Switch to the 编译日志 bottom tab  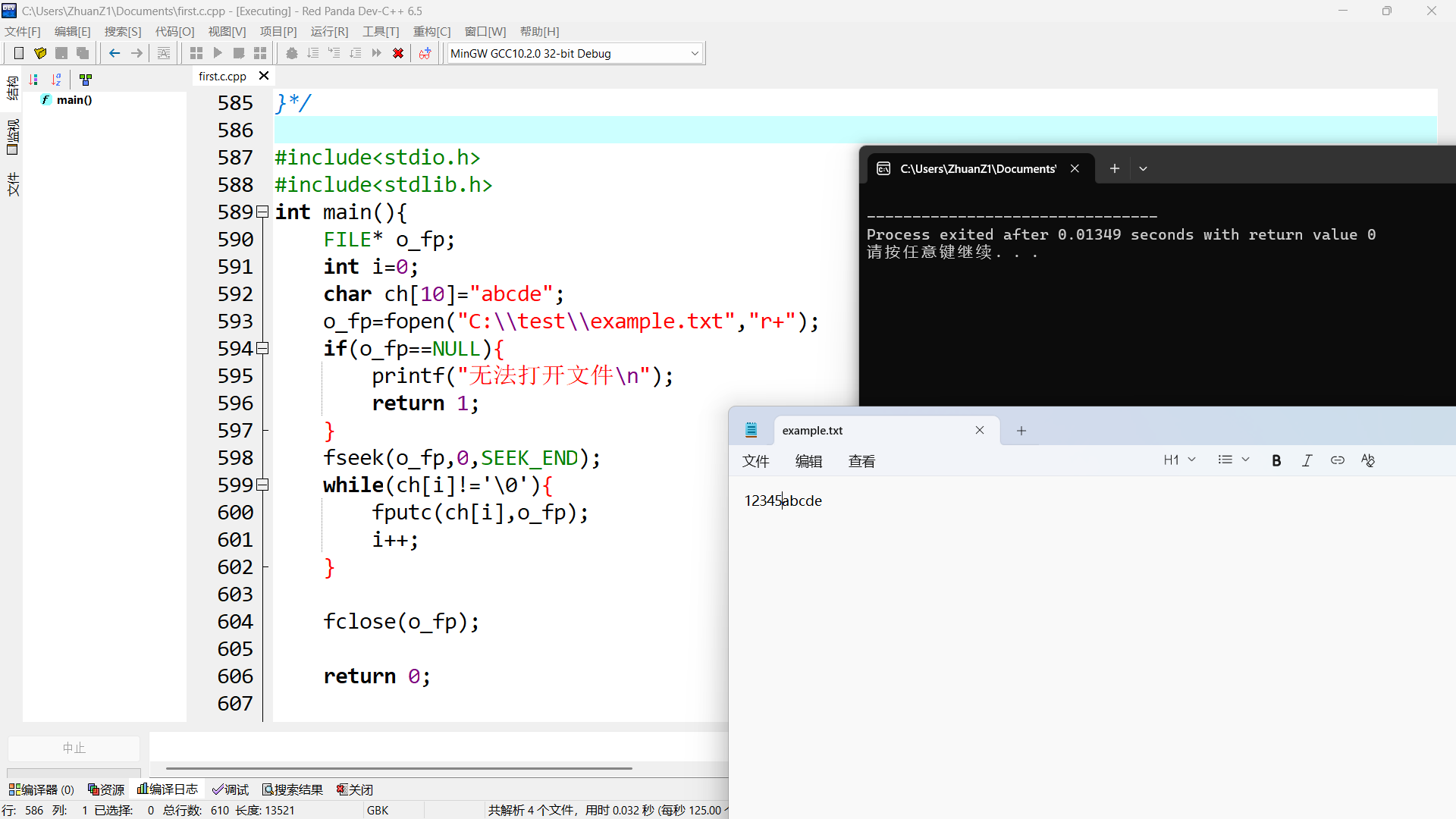168,789
